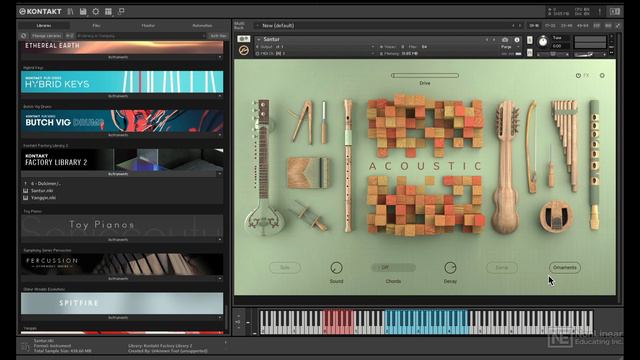The width and height of the screenshot is (640, 360).
Task: Expand Ethereal Earth Instruments dropdown arrow
Action: pos(220,57)
